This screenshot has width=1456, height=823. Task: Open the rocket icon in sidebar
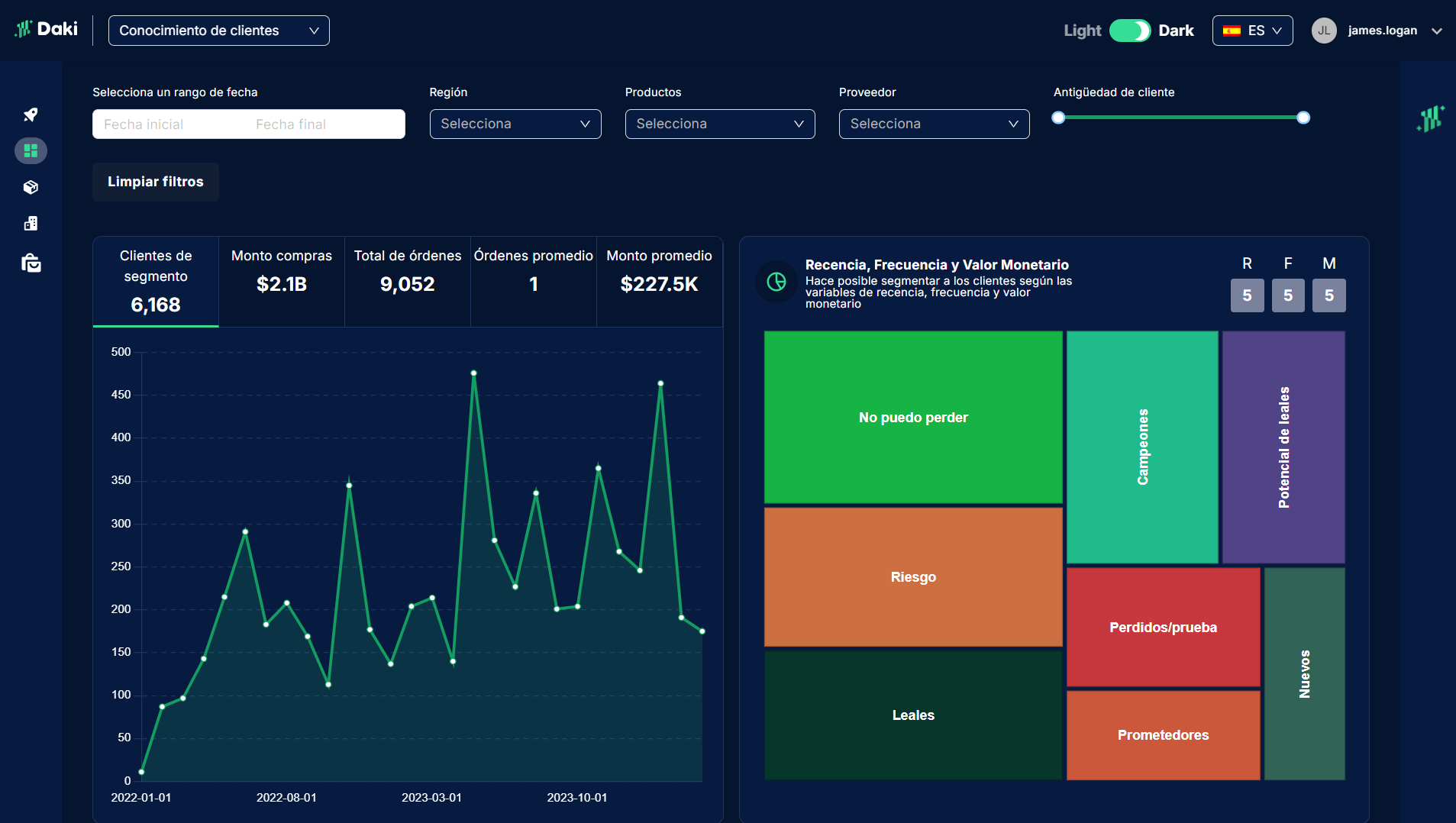click(31, 115)
